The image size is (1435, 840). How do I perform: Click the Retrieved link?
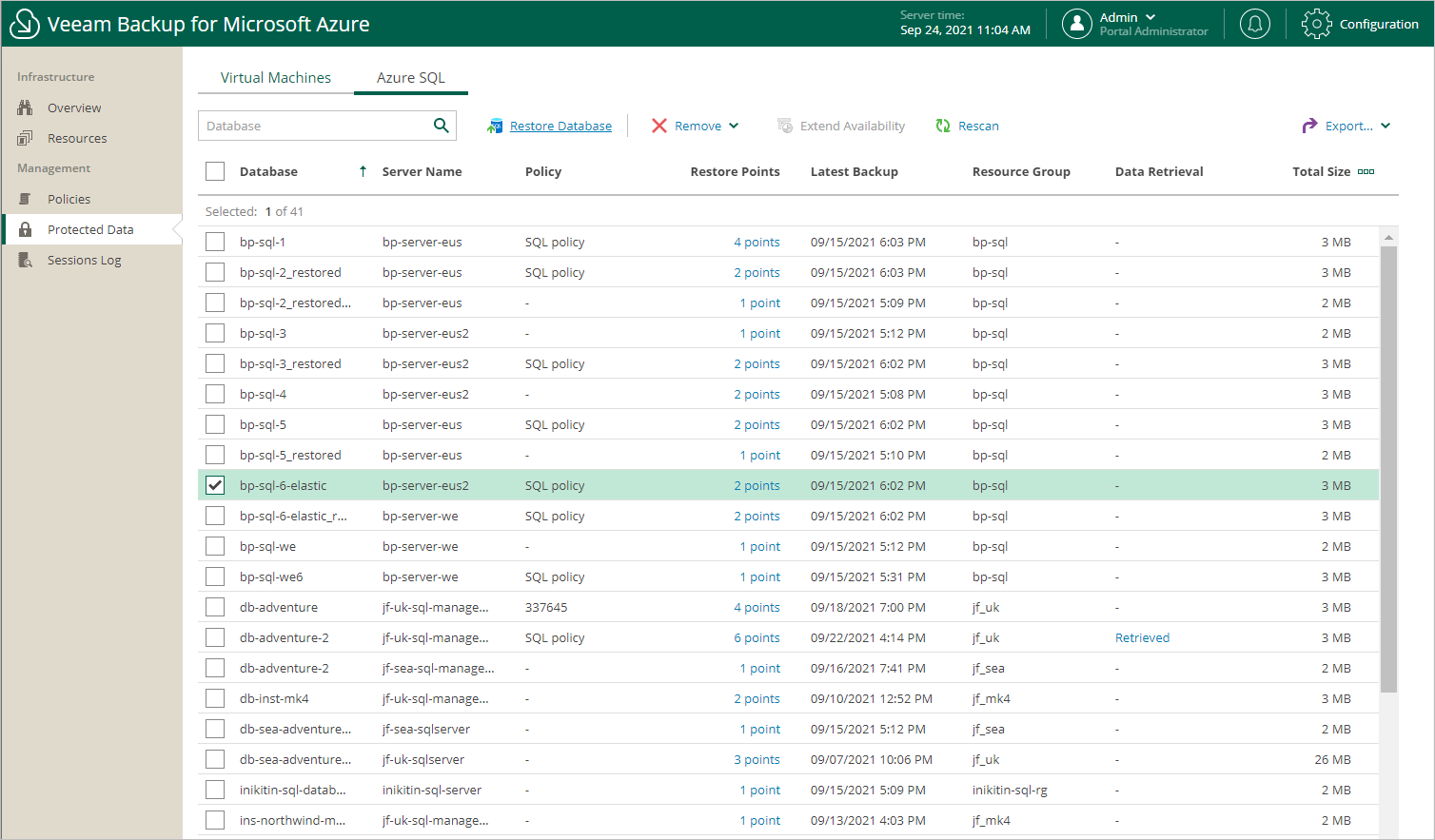tap(1142, 637)
